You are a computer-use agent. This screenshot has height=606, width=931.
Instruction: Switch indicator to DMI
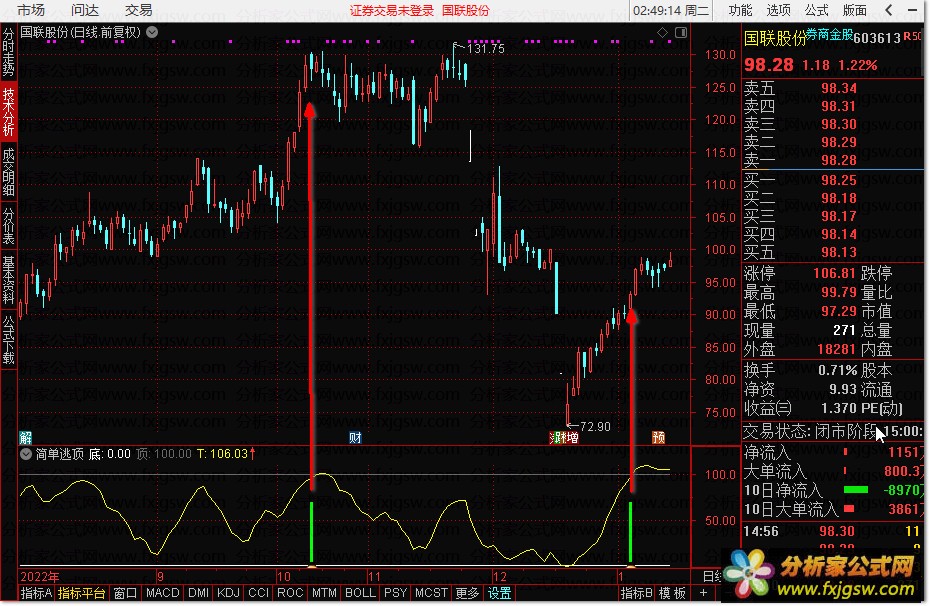pyautogui.click(x=198, y=593)
